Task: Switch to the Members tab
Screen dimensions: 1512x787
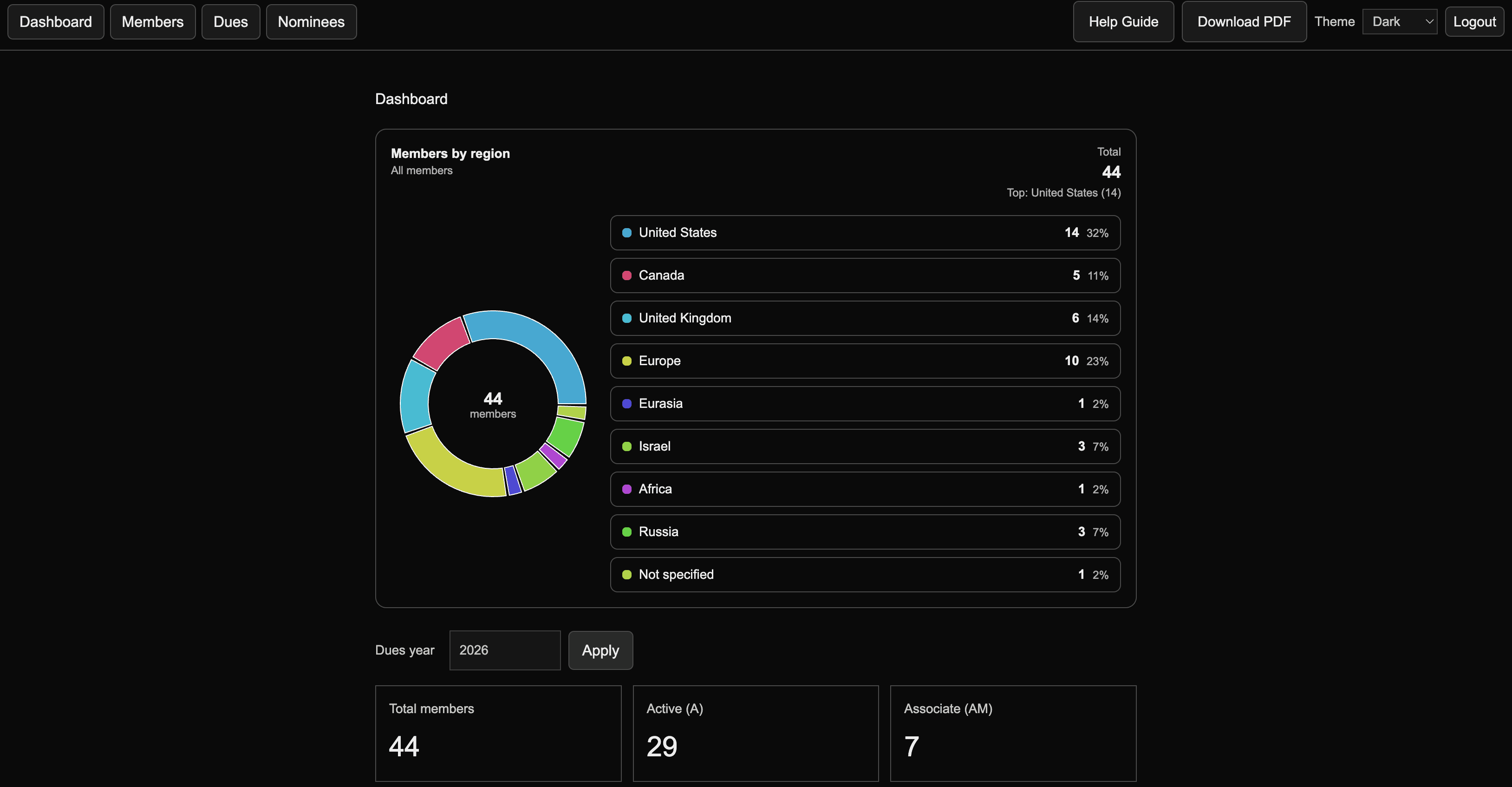Action: (153, 22)
